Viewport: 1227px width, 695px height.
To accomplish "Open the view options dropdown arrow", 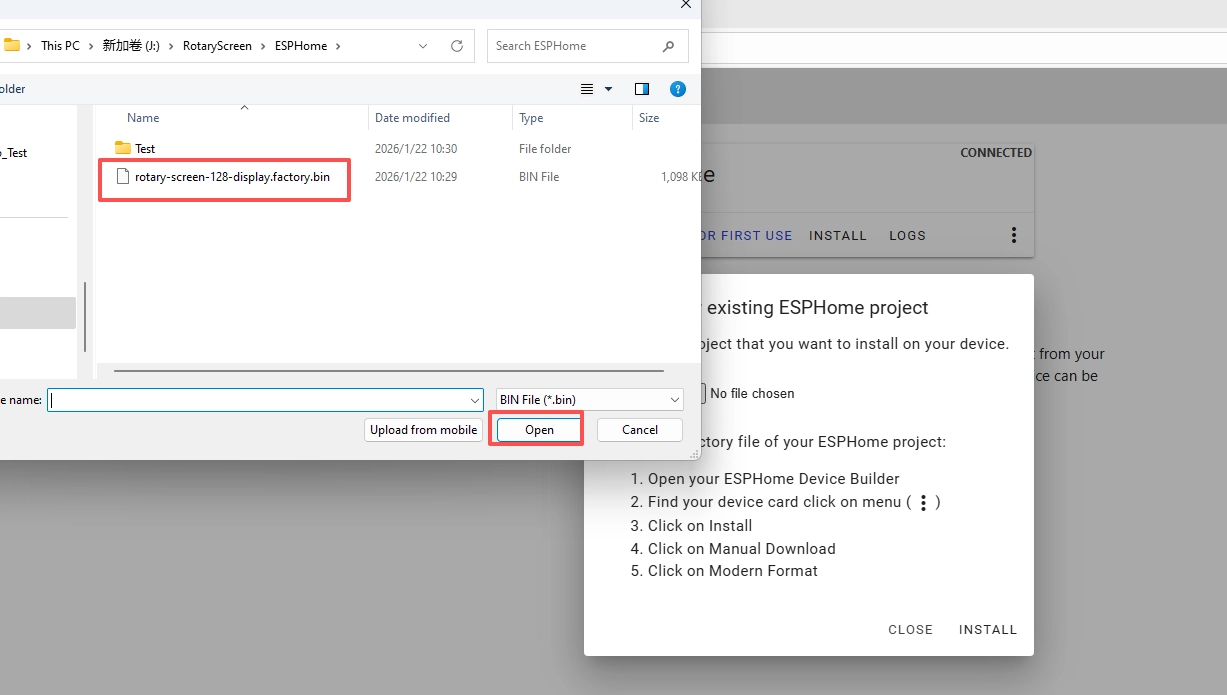I will (608, 89).
